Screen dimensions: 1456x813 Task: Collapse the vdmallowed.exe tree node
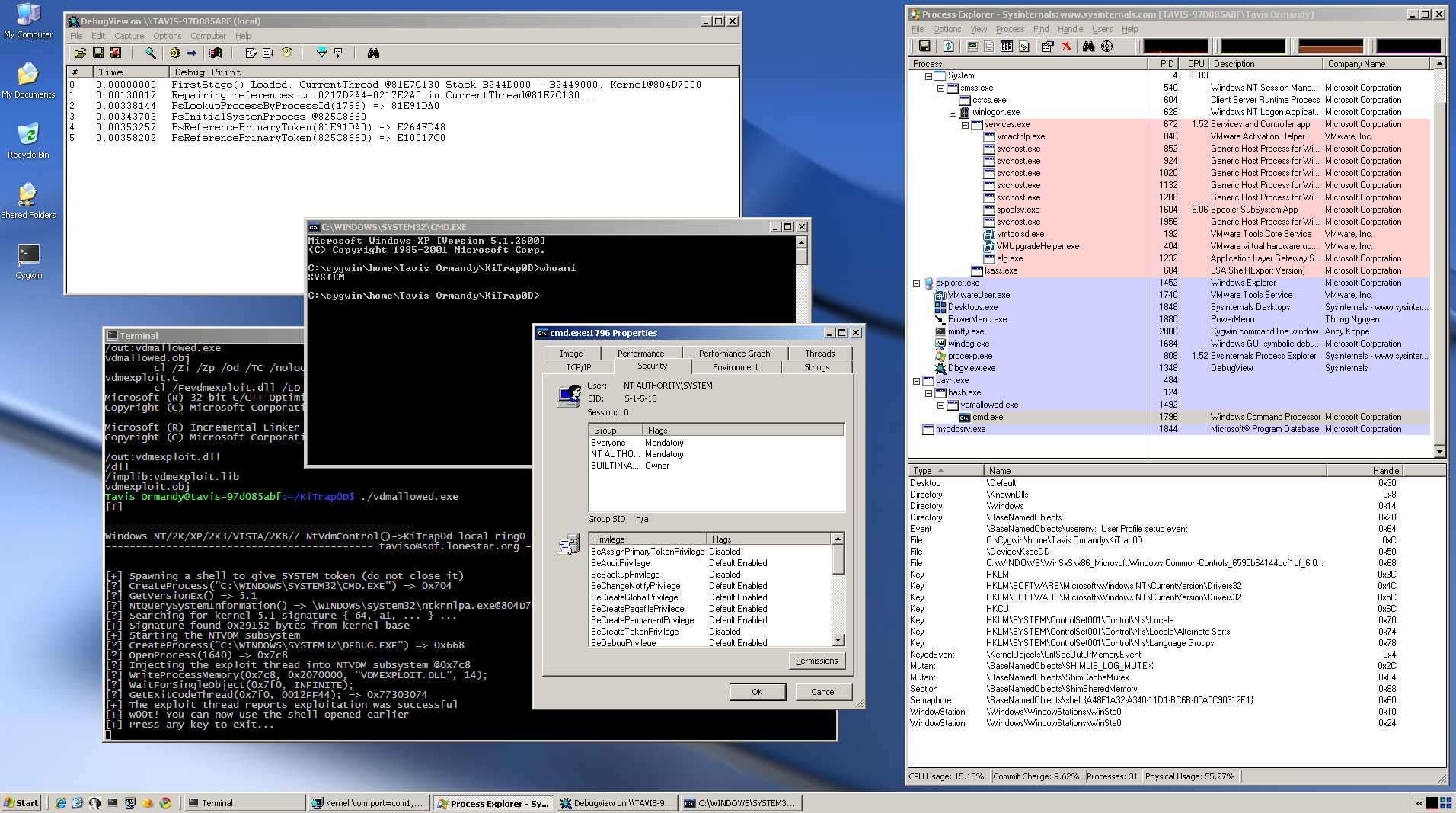(x=940, y=405)
